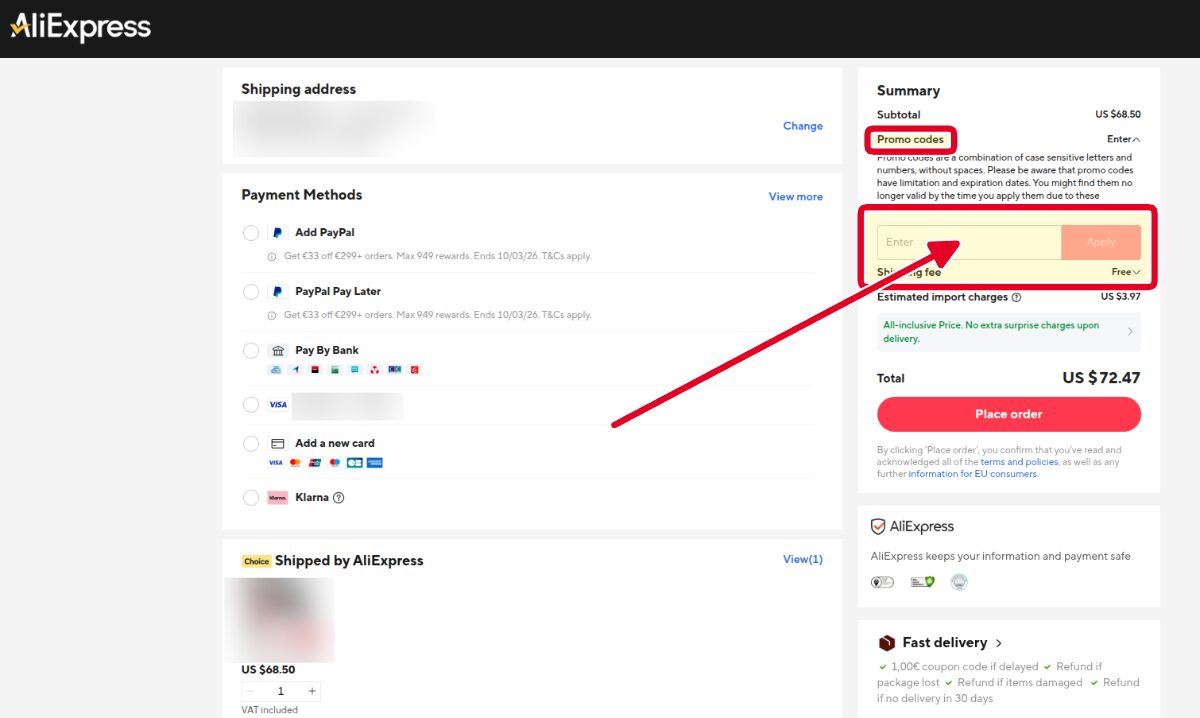The image size is (1200, 718).
Task: Select the saved VISA card radio button
Action: 251,405
